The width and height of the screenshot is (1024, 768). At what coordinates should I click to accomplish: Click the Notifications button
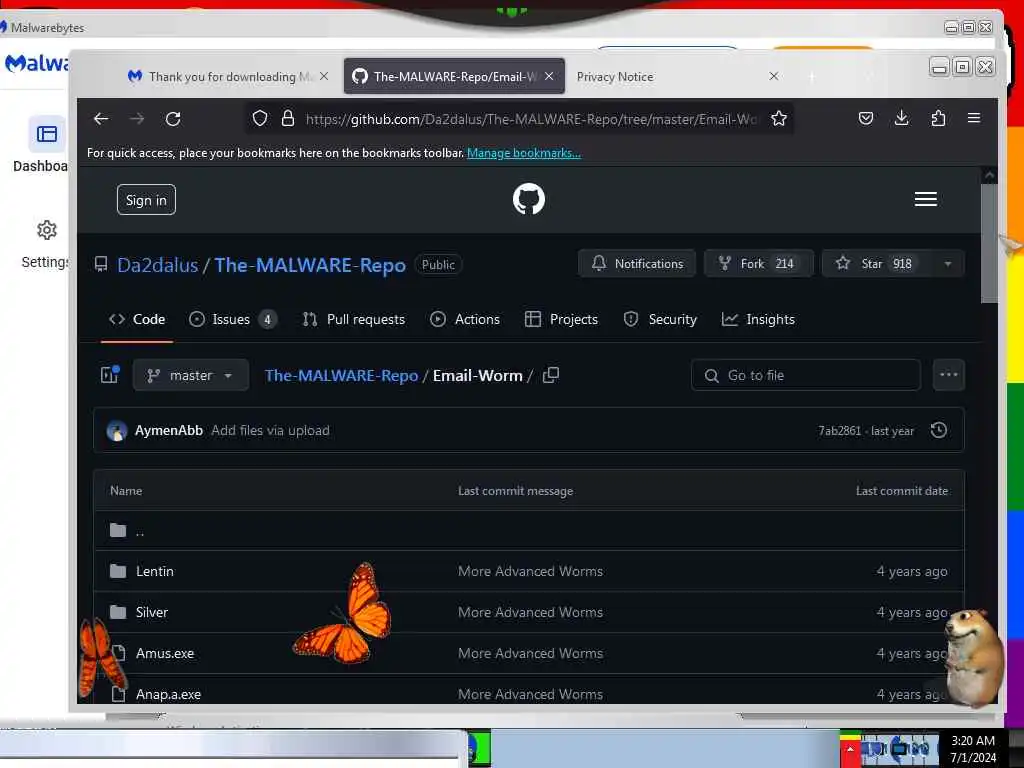coord(637,264)
